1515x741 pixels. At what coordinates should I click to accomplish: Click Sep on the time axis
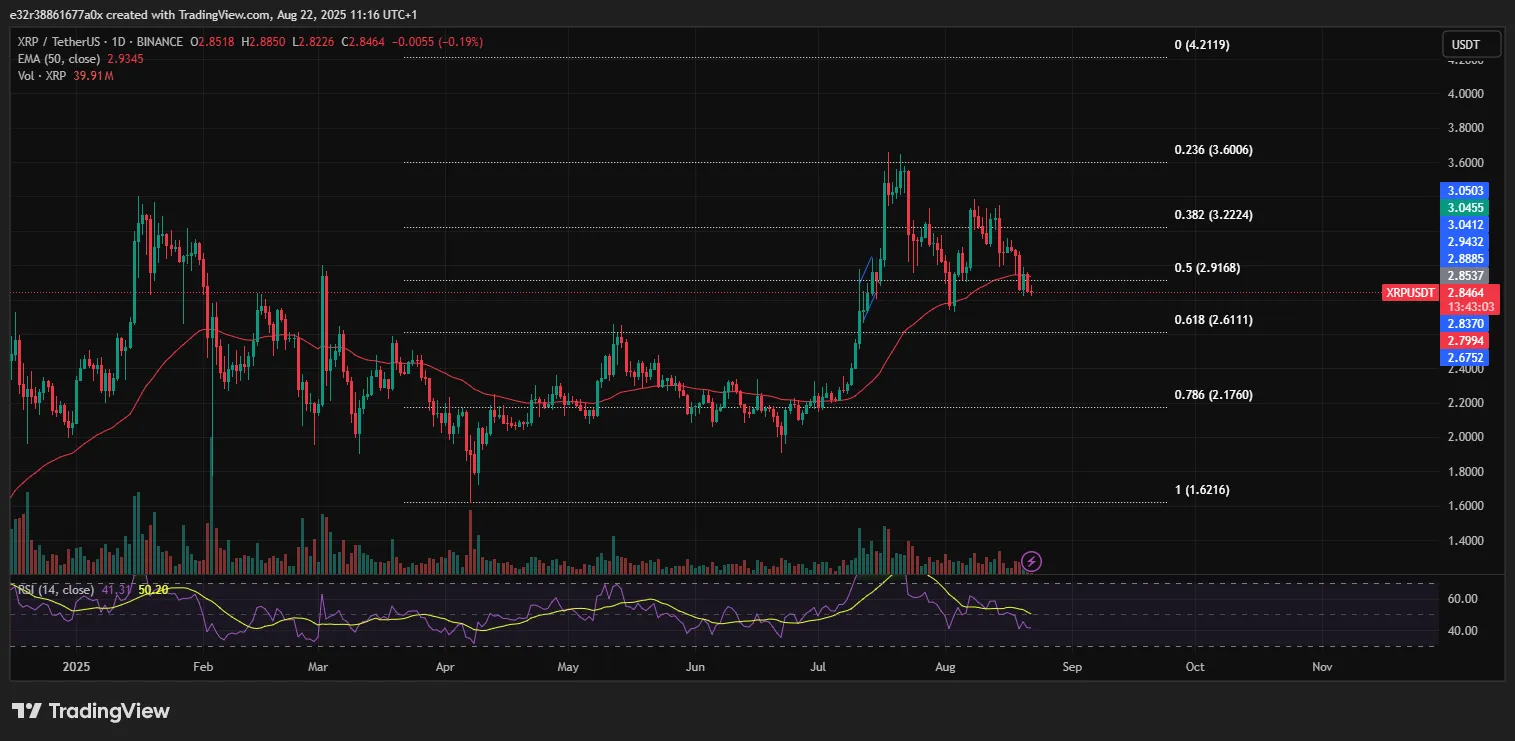click(1072, 666)
